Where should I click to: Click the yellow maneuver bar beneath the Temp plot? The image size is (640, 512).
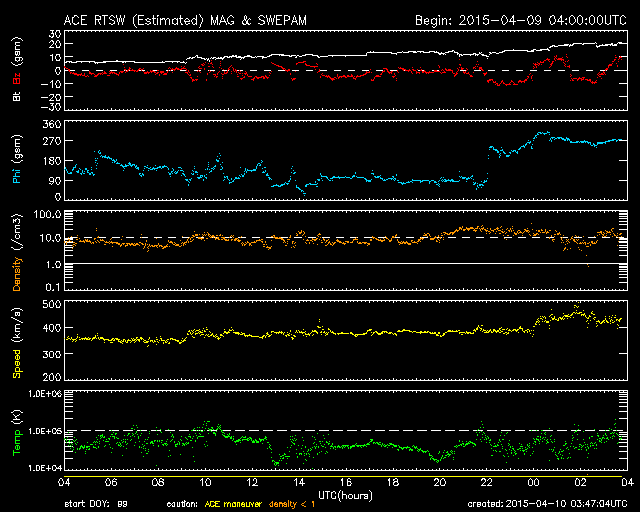[x=343, y=476]
